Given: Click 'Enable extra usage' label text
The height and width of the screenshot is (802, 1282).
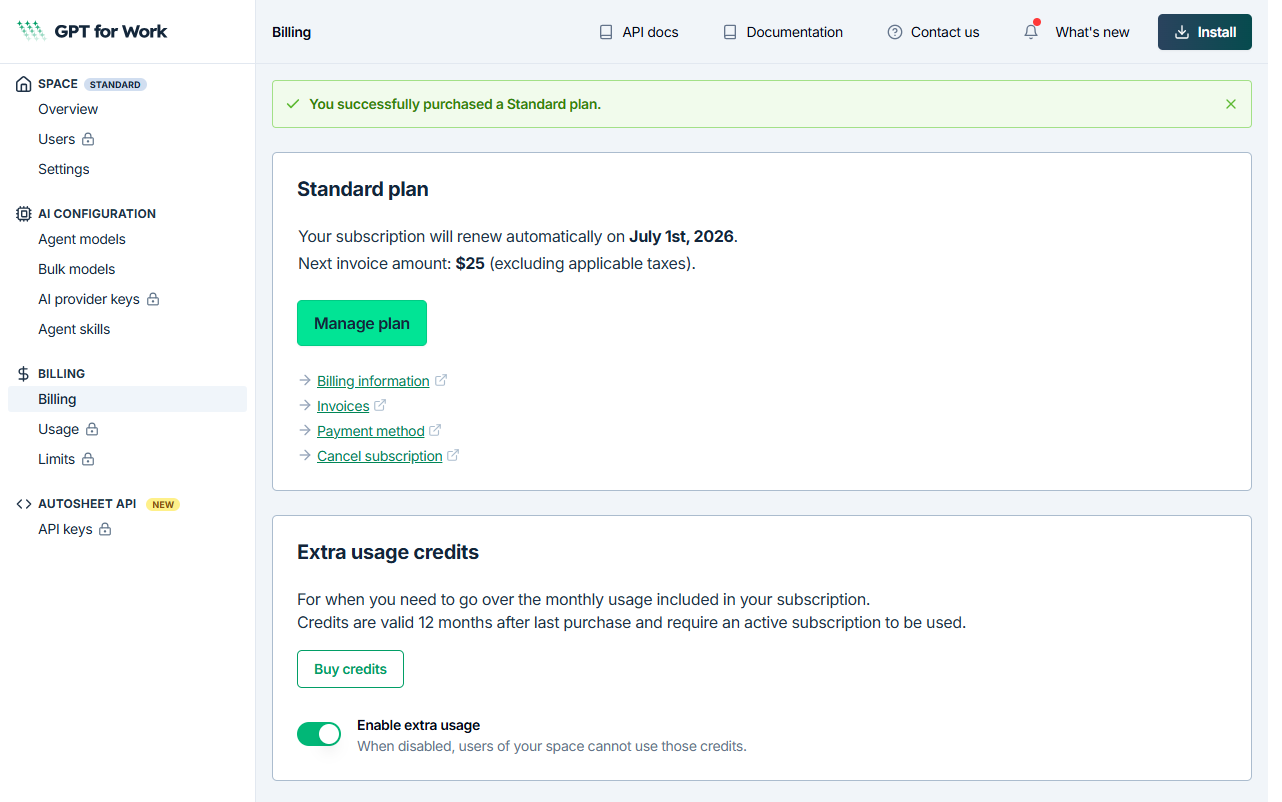Looking at the screenshot, I should pyautogui.click(x=418, y=725).
